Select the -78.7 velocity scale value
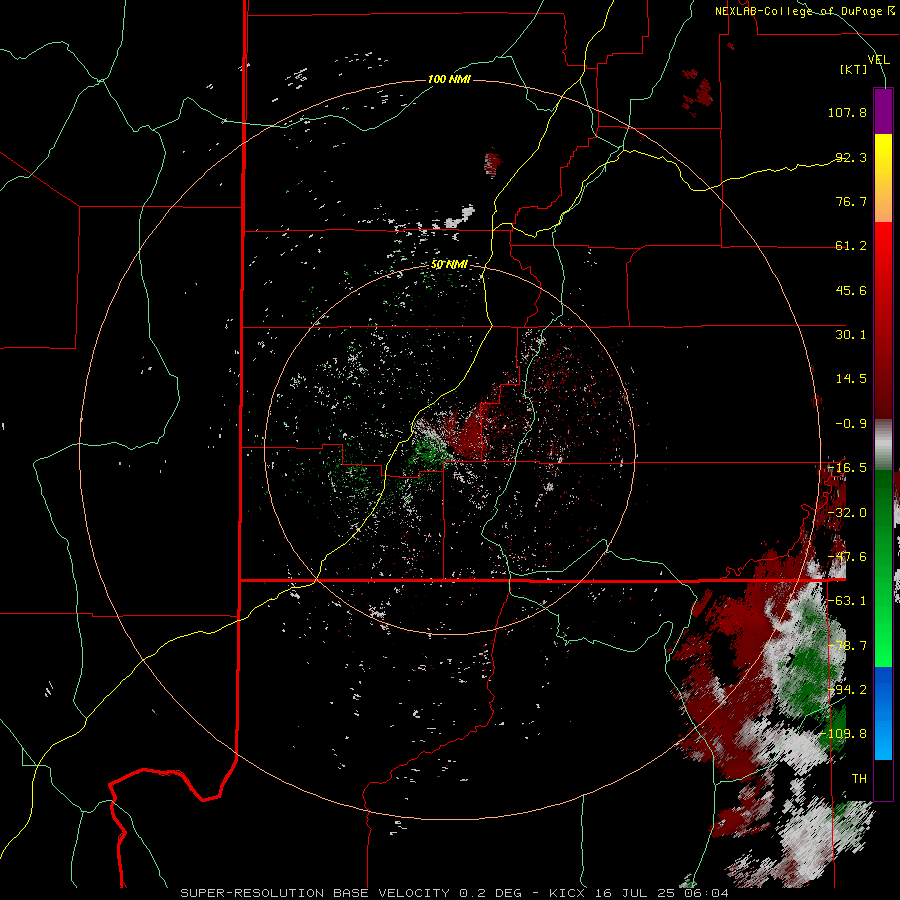Screen dimensions: 900x900 pos(847,646)
